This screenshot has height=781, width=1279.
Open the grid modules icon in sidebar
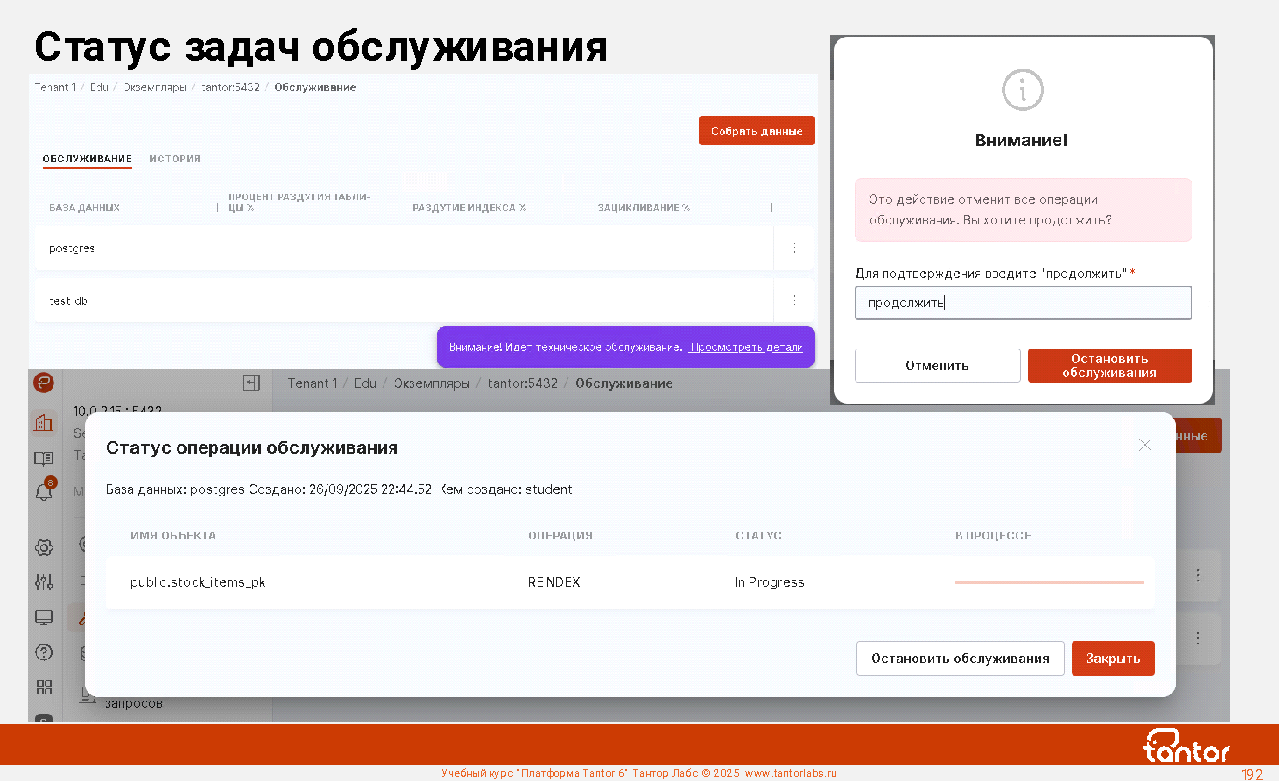click(43, 687)
